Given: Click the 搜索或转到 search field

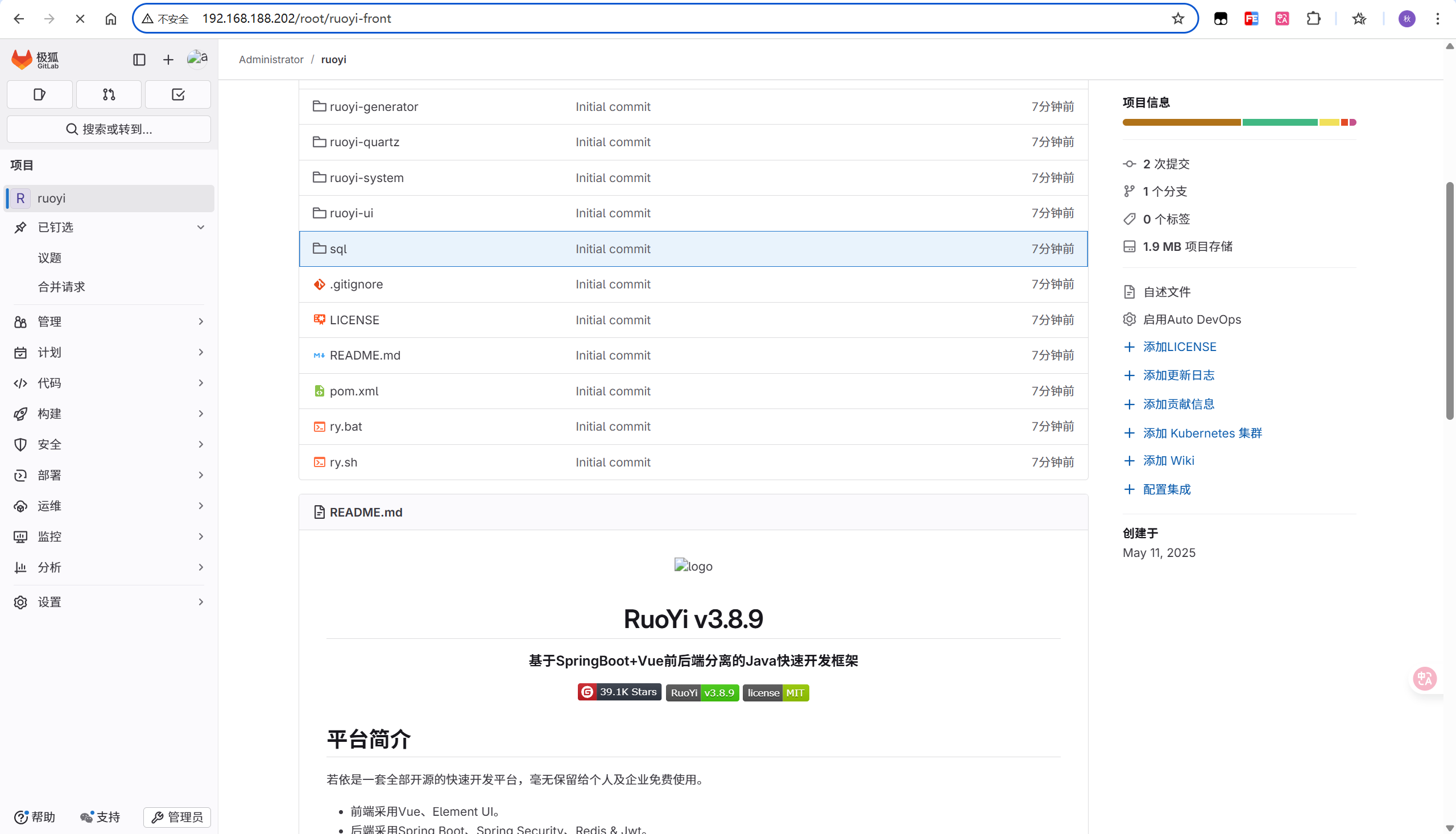Looking at the screenshot, I should pyautogui.click(x=109, y=129).
